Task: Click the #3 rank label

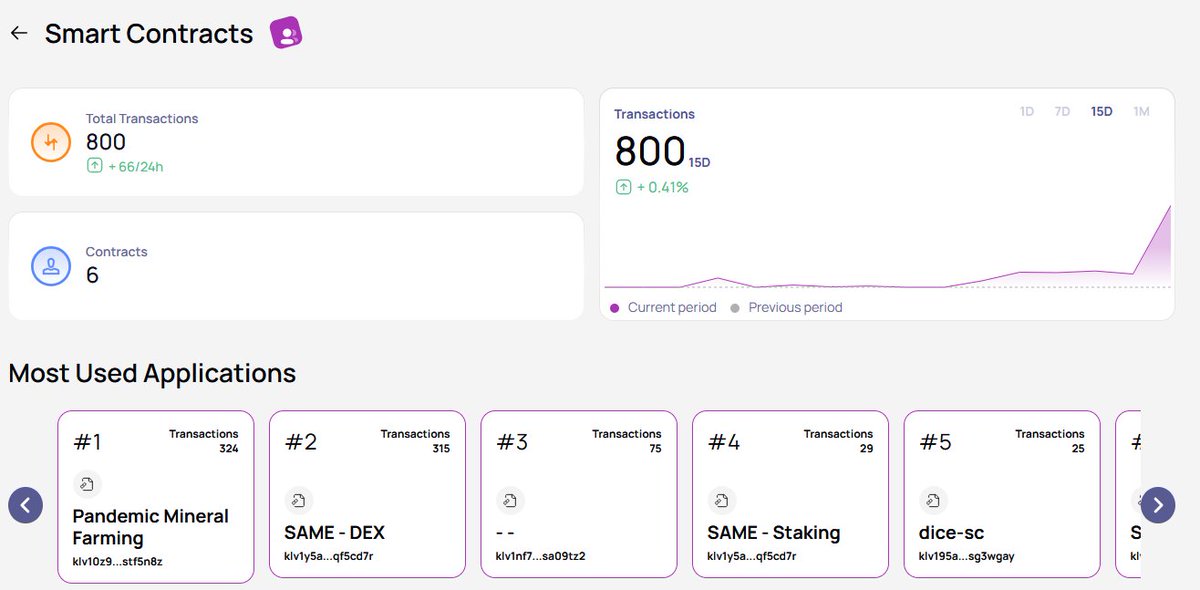Action: 513,442
